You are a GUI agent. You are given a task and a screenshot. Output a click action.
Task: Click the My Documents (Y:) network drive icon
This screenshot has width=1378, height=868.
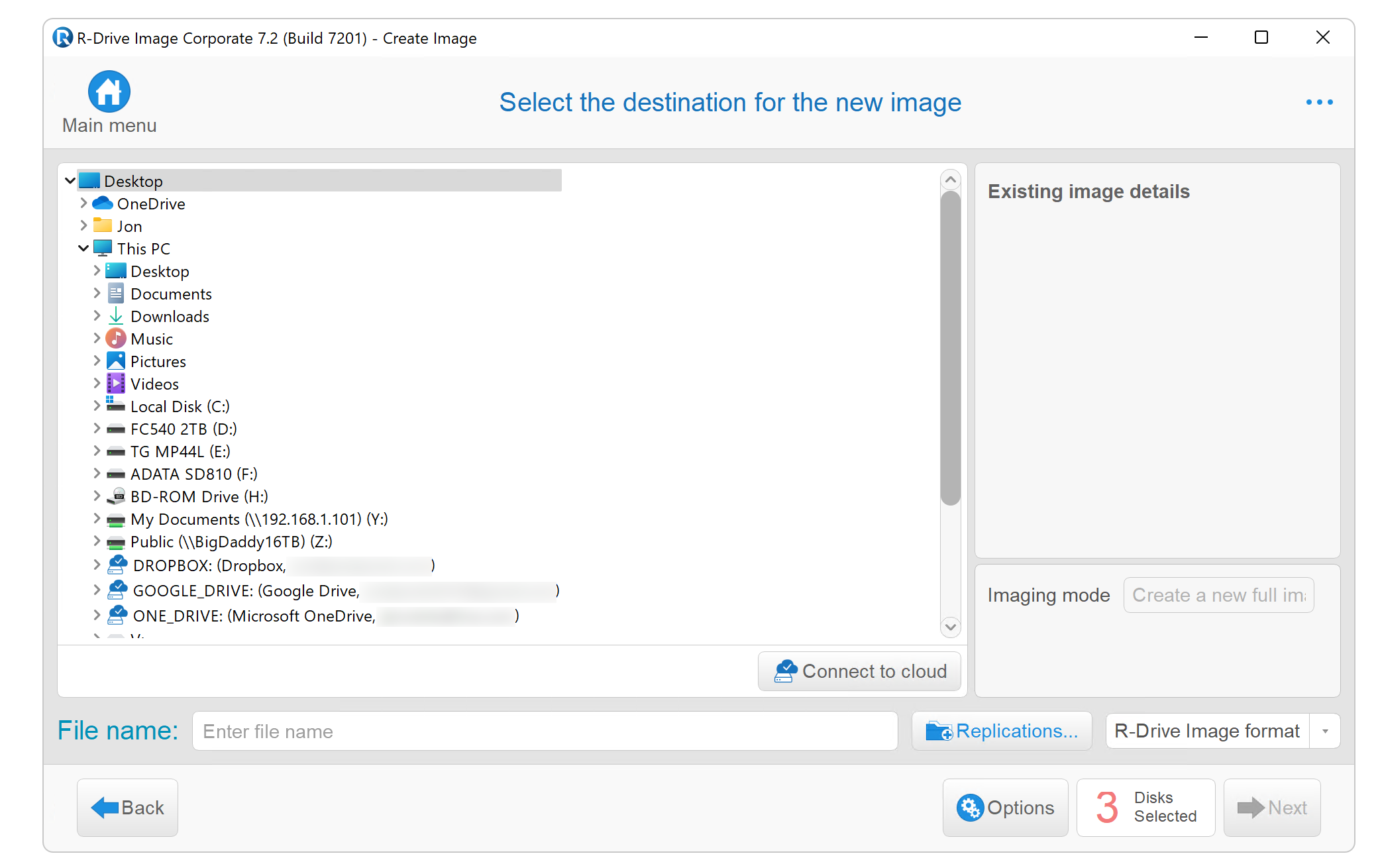[x=116, y=519]
